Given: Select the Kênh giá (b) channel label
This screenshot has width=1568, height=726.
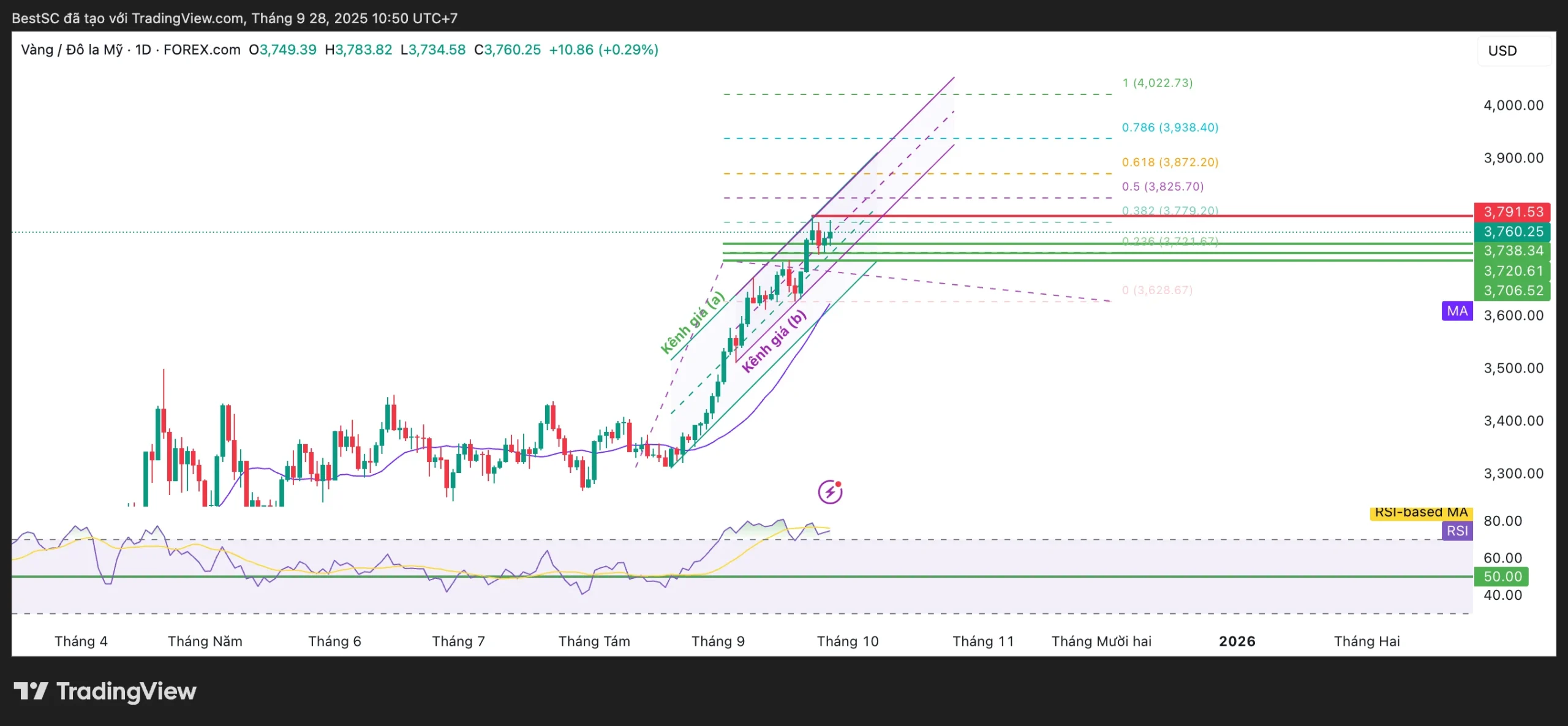Looking at the screenshot, I should (774, 342).
